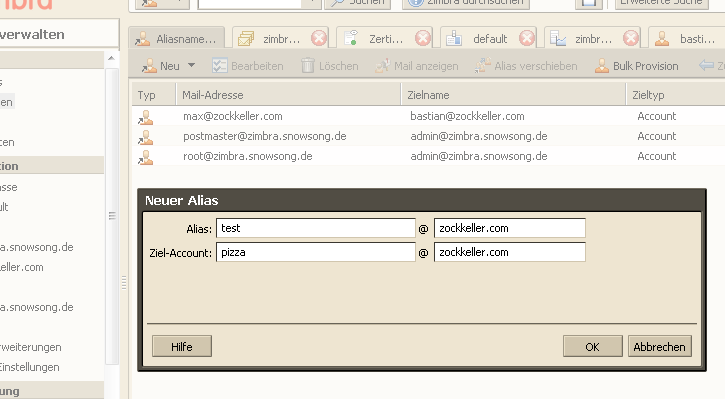
Task: Close the second zimbr tab with chart icon
Action: [x=631, y=38]
